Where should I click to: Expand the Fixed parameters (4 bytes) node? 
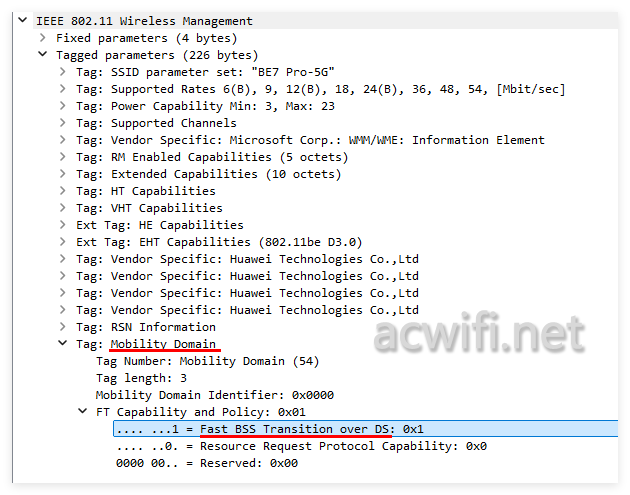(x=43, y=37)
